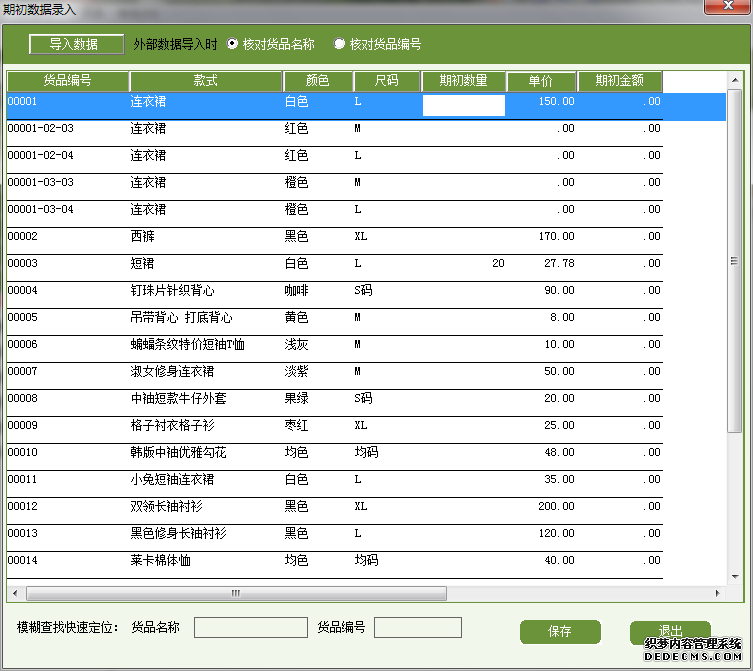753x671 pixels.
Task: Click the 导入数据 import button
Action: coord(75,45)
